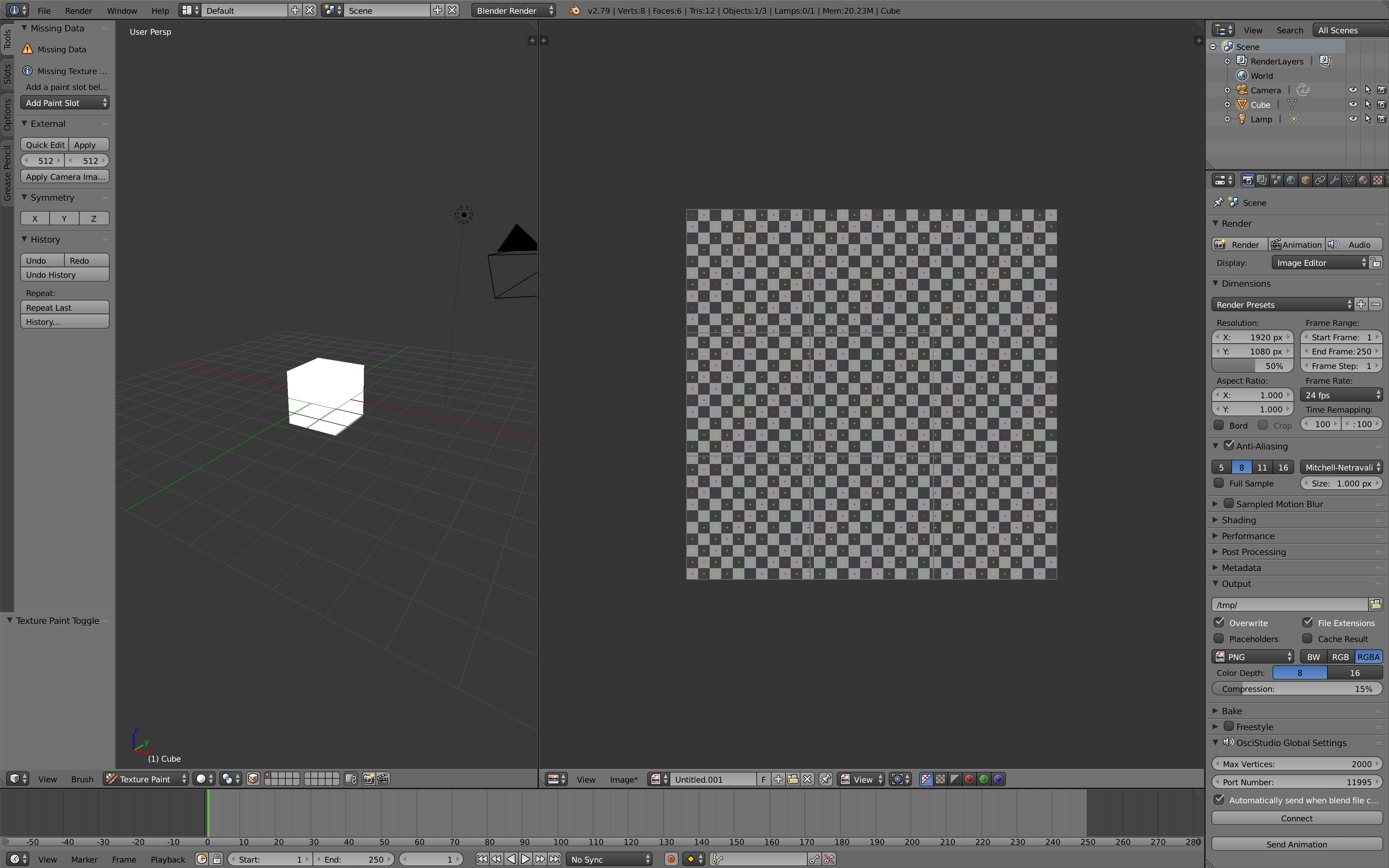This screenshot has height=868, width=1389.
Task: Jump to the end frame
Action: pyautogui.click(x=555, y=859)
